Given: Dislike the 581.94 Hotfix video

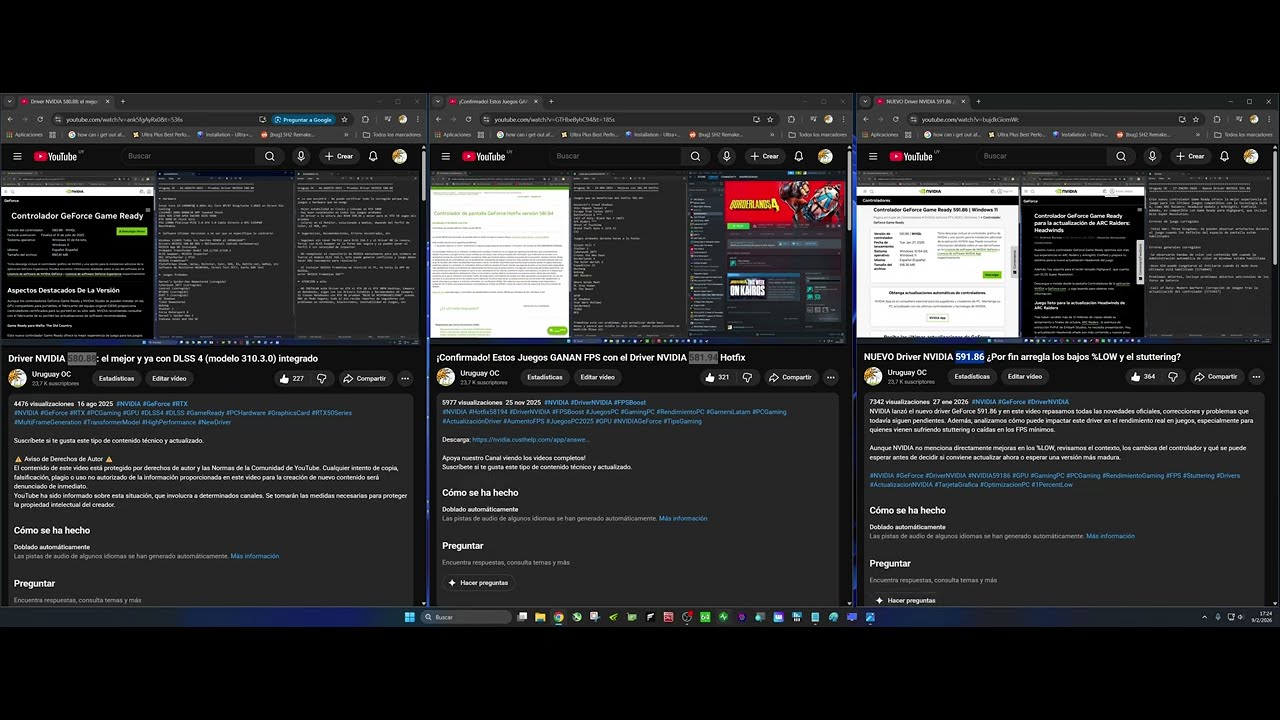Looking at the screenshot, I should pos(746,377).
